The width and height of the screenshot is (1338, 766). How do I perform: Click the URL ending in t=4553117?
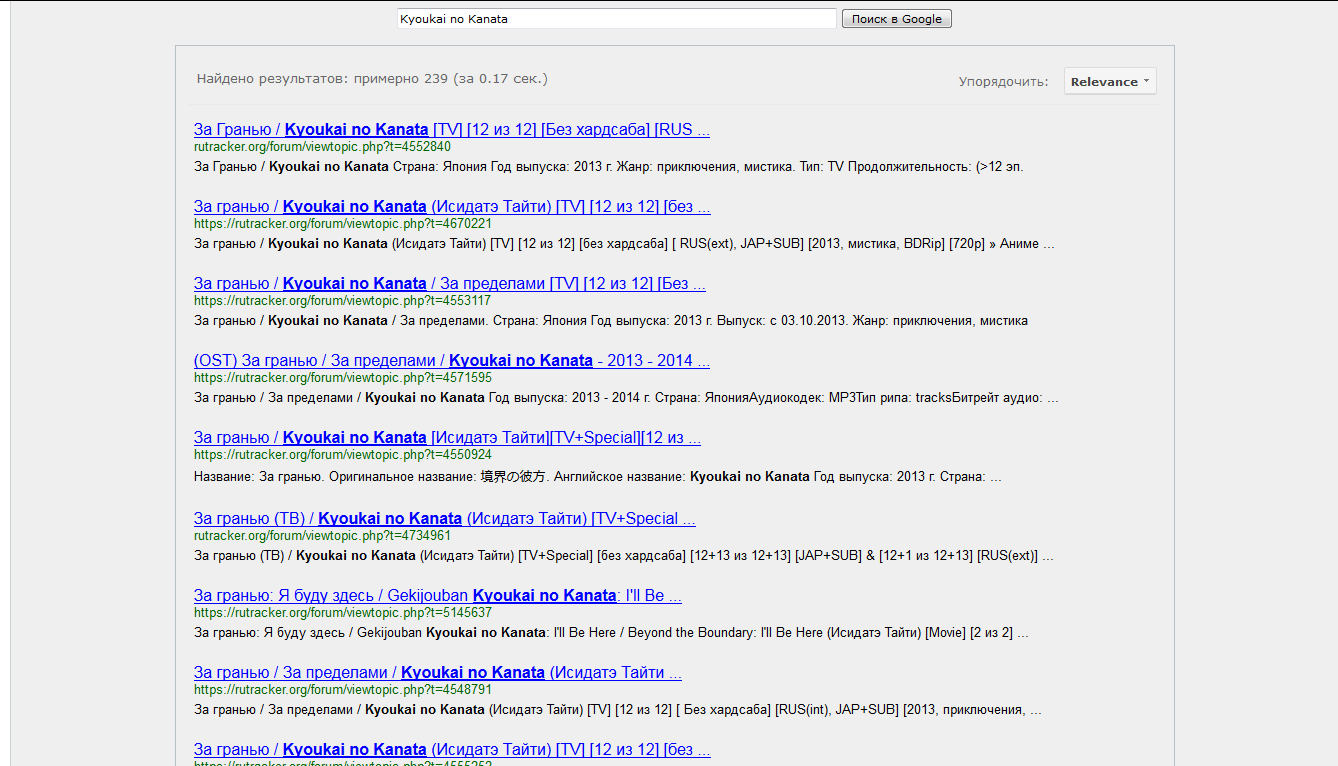click(343, 301)
